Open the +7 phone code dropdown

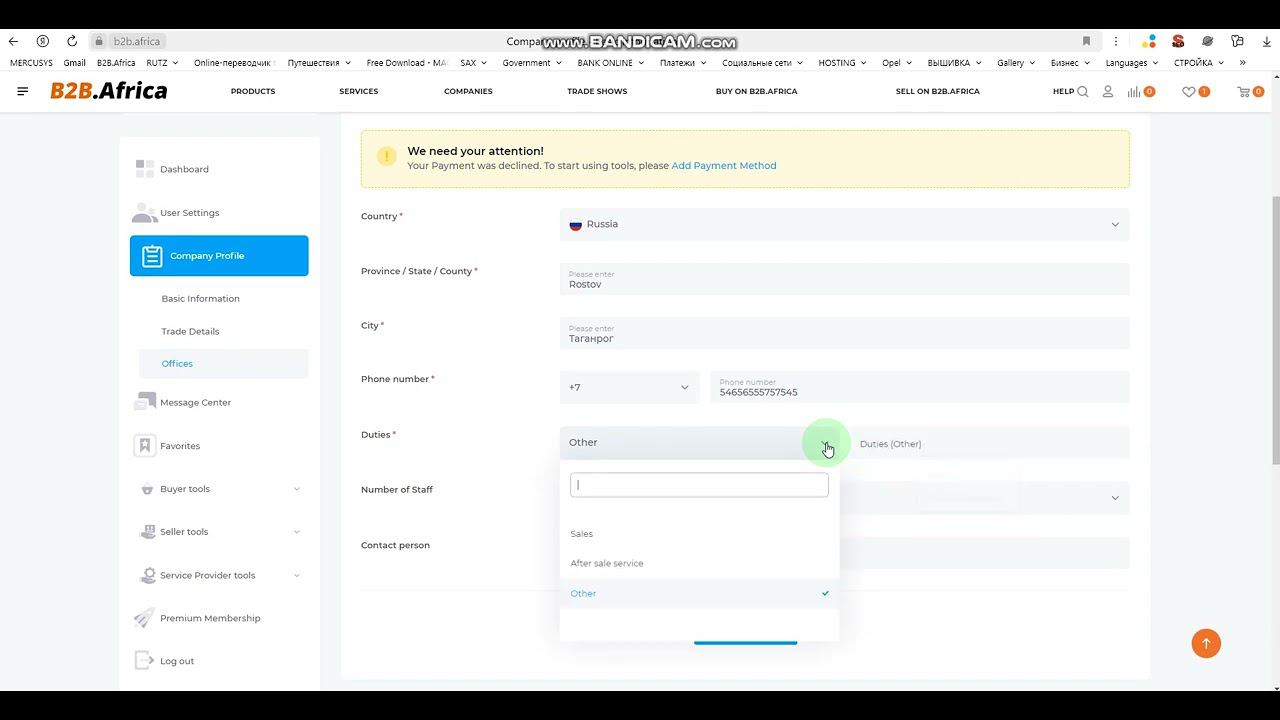[629, 388]
